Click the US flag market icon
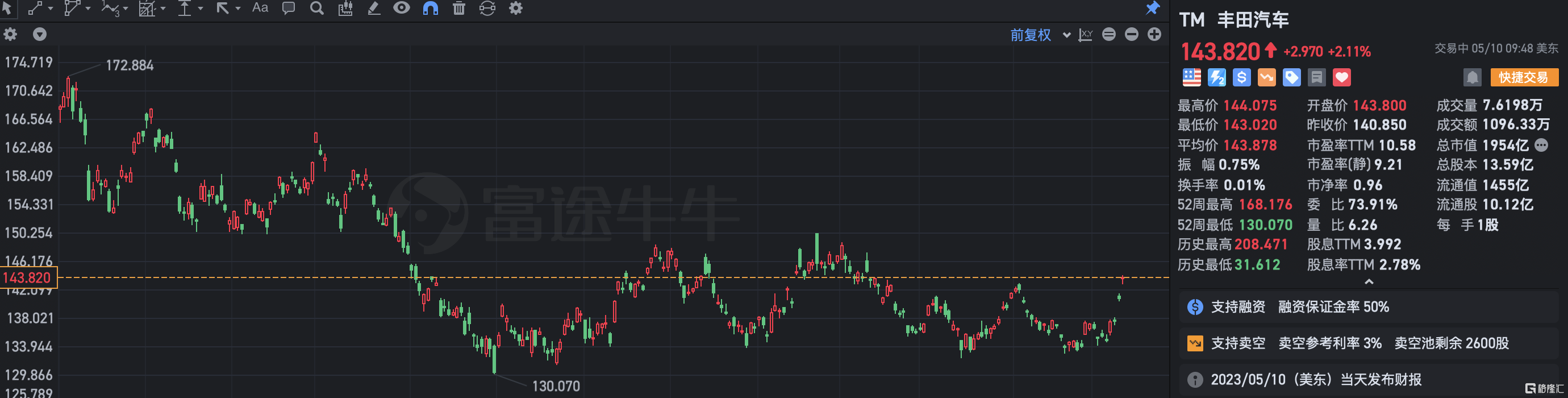The width and height of the screenshot is (1568, 398). click(1191, 77)
